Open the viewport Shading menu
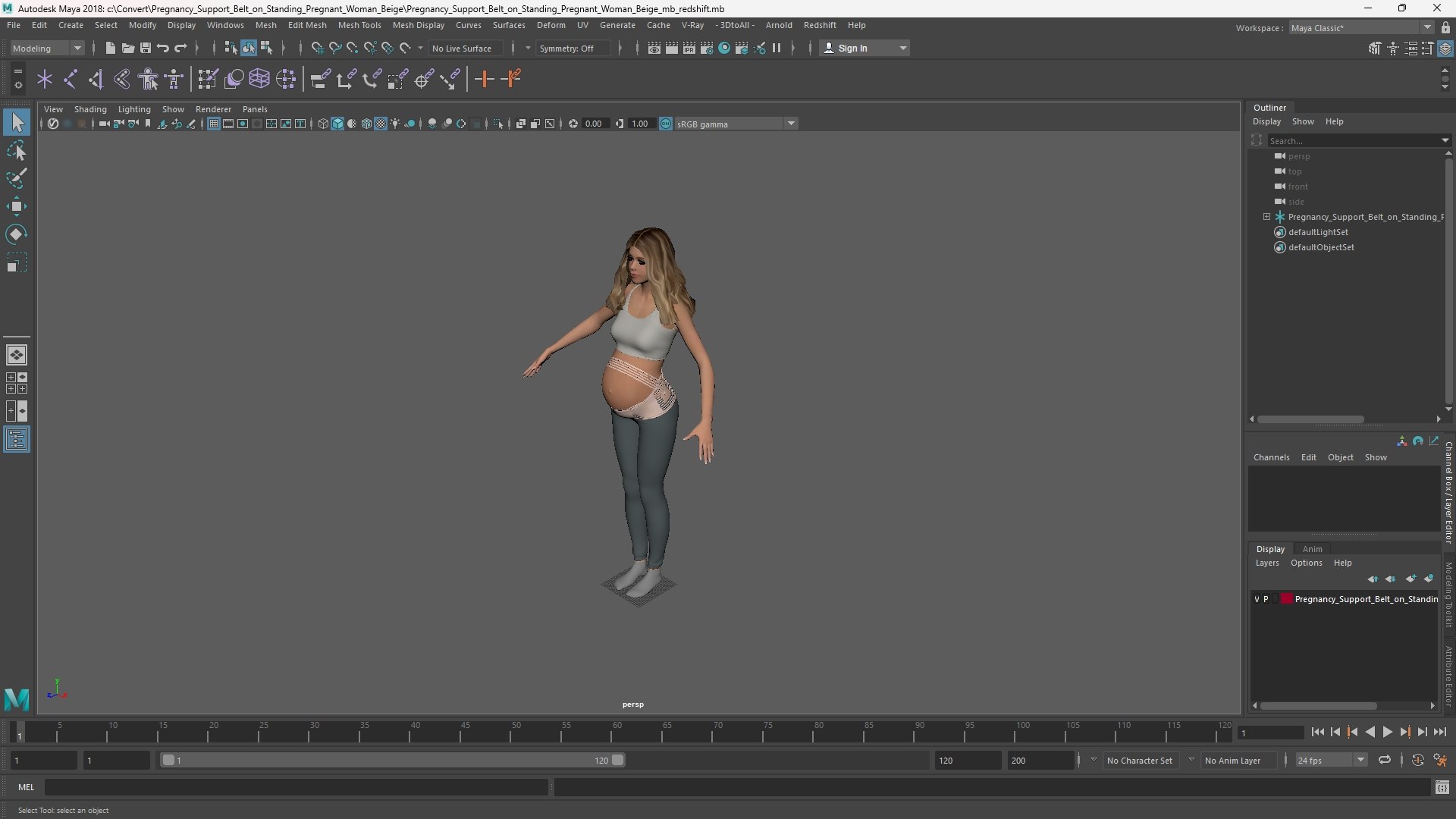The height and width of the screenshot is (819, 1456). (90, 109)
